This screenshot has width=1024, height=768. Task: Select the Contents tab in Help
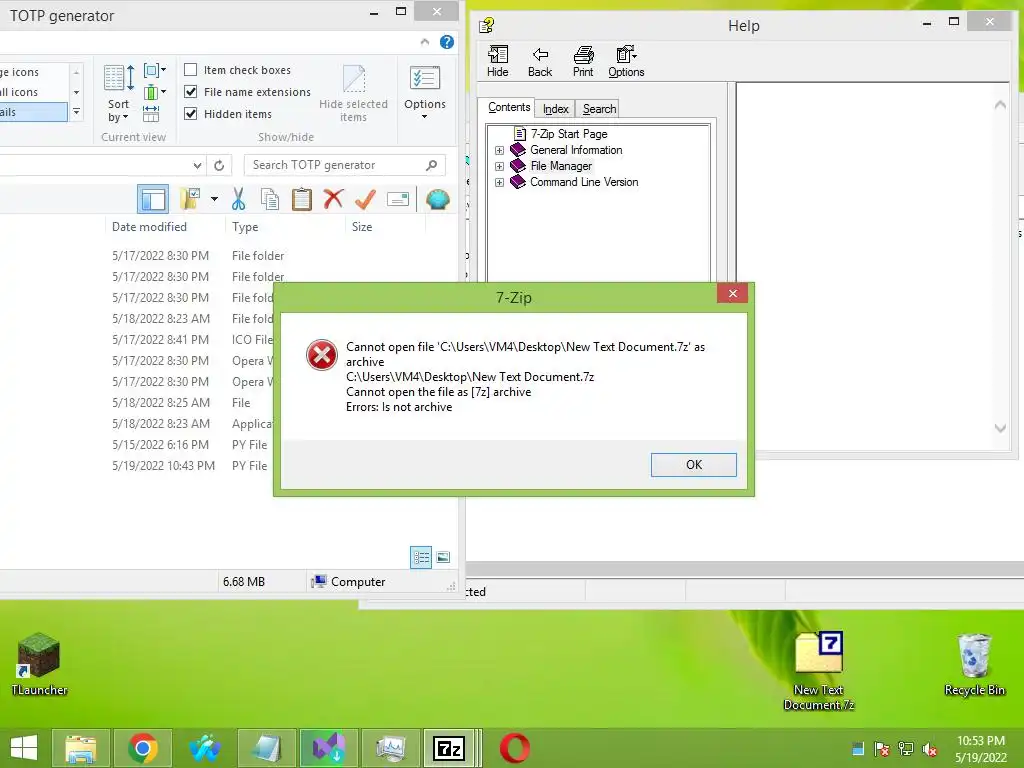[x=509, y=107]
